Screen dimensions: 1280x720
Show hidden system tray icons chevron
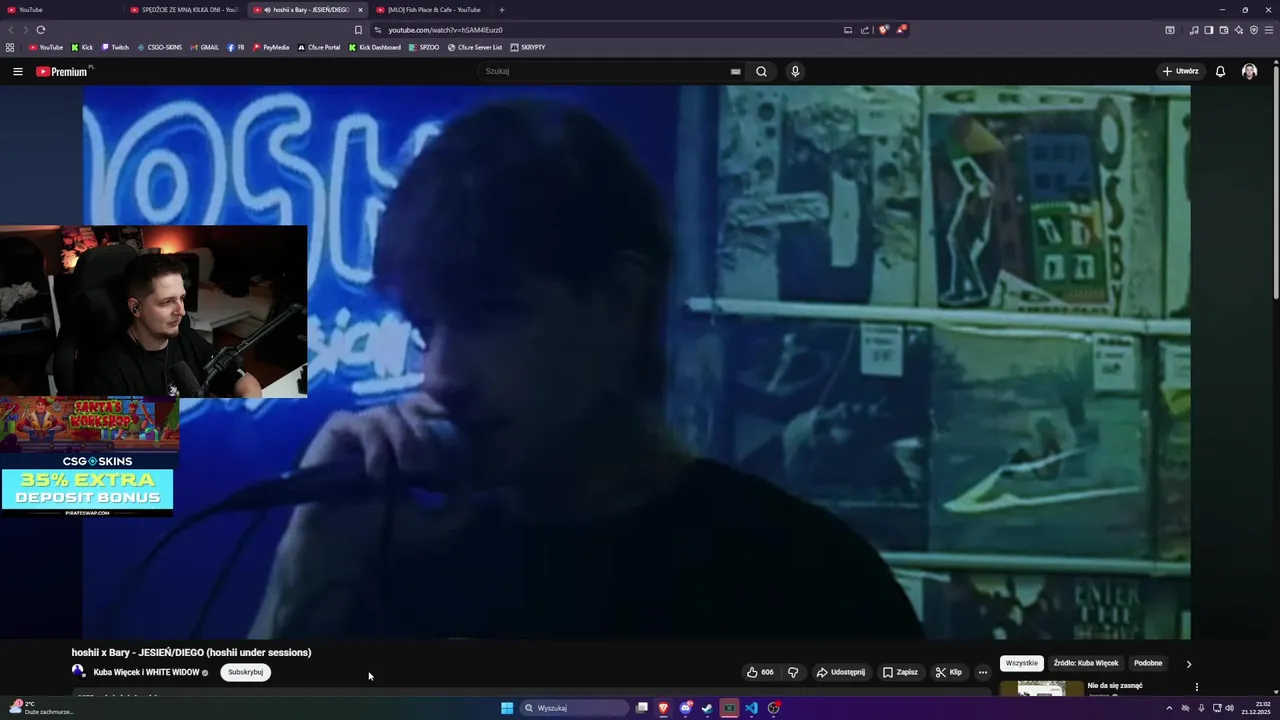tap(1169, 708)
